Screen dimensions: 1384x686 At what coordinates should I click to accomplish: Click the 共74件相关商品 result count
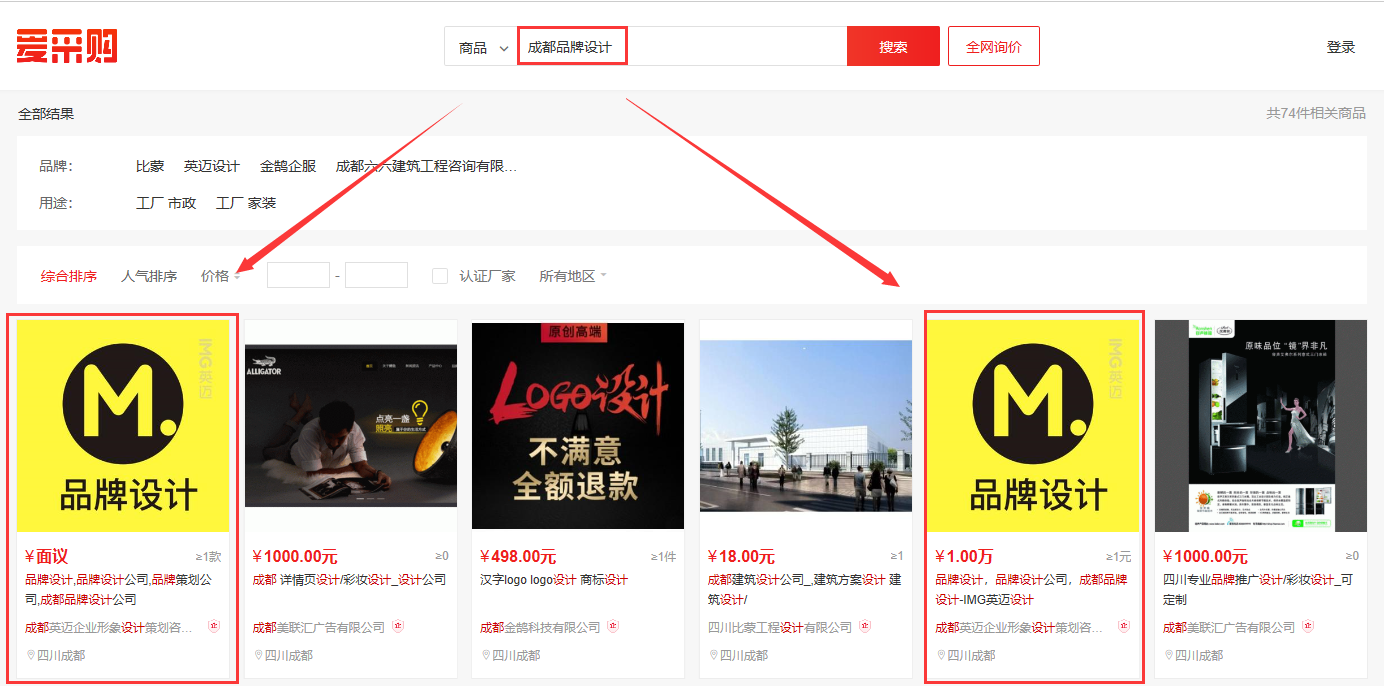point(1316,114)
